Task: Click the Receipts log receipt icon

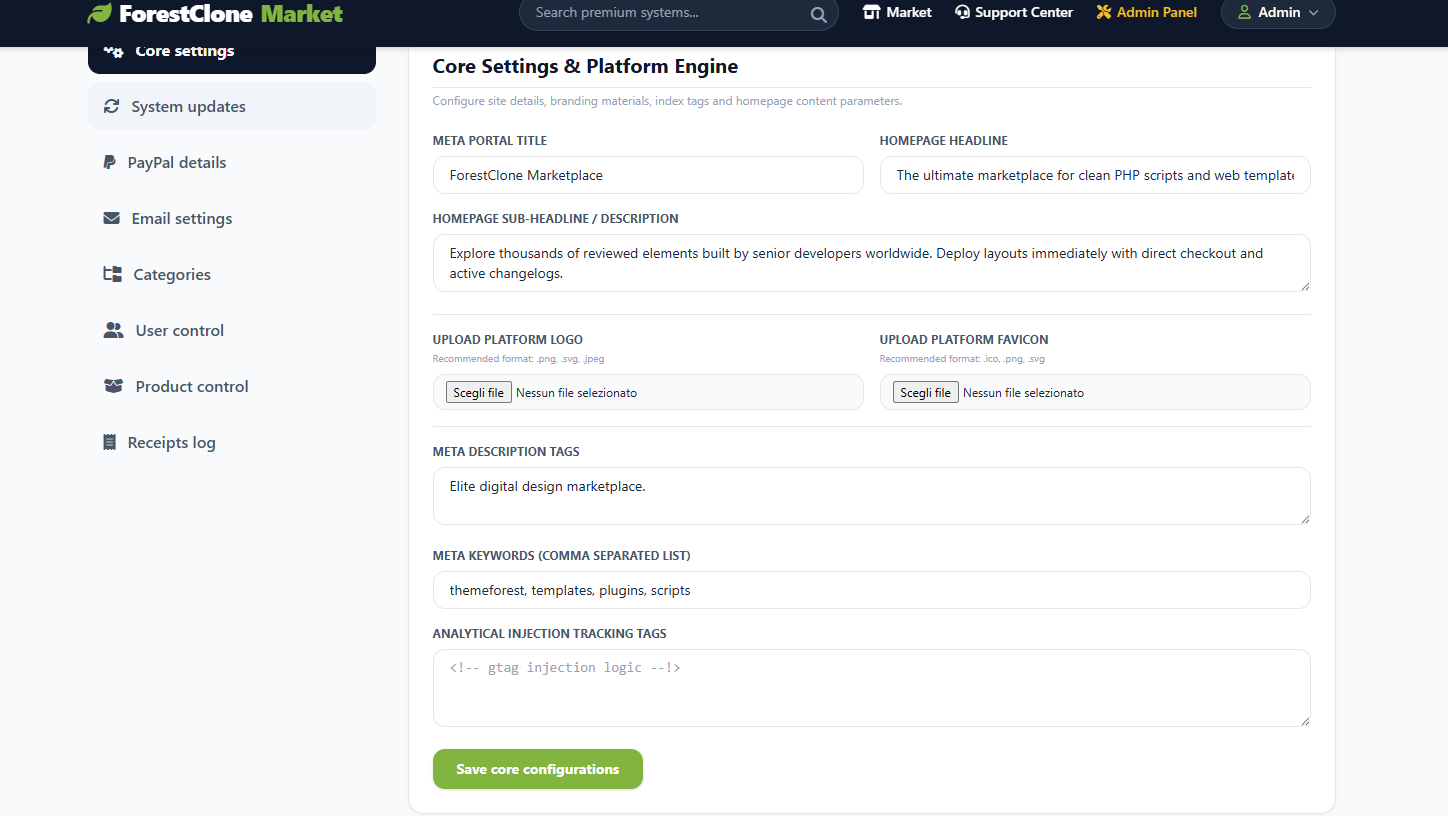Action: (110, 442)
